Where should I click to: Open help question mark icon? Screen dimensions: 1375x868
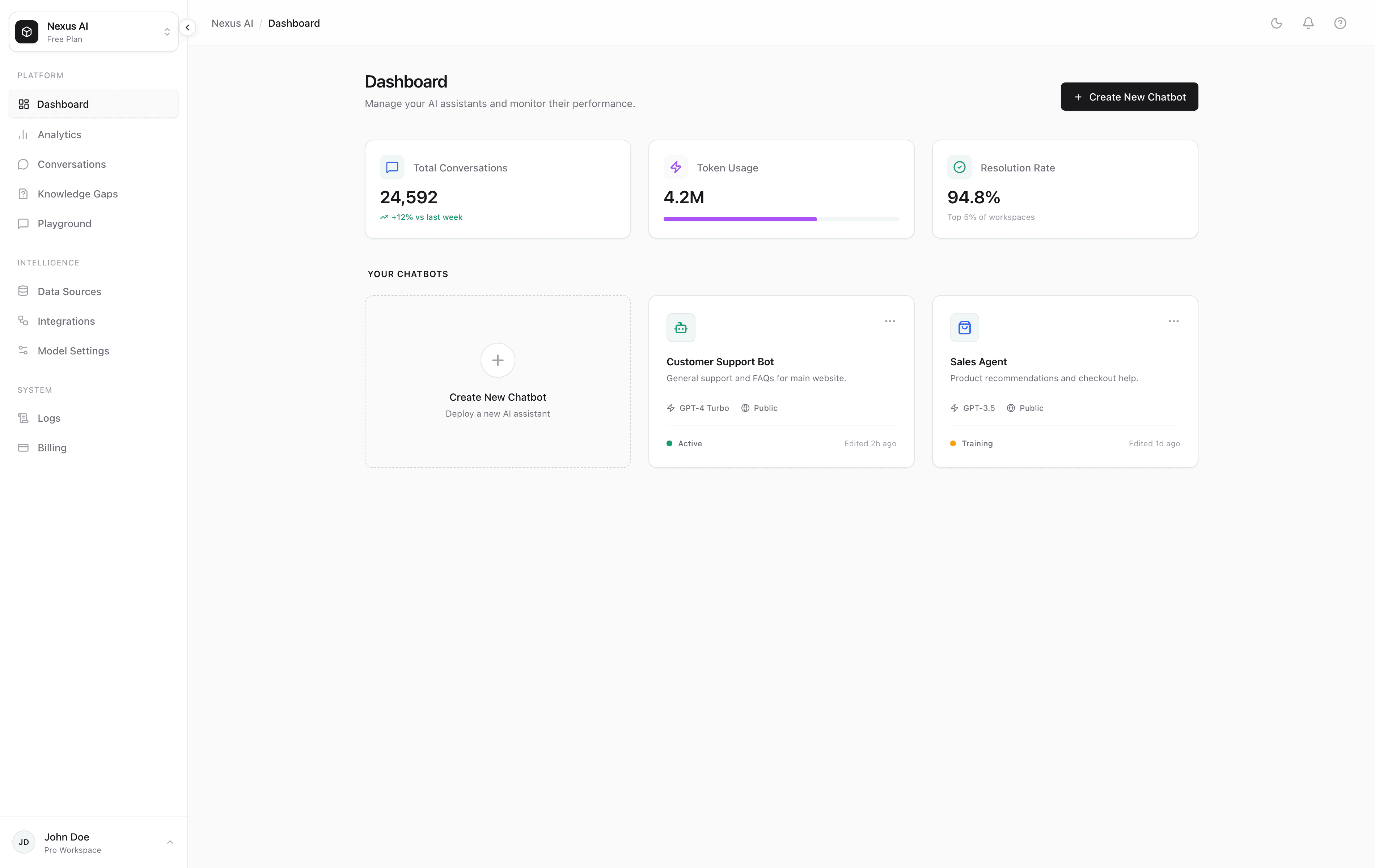(1340, 24)
